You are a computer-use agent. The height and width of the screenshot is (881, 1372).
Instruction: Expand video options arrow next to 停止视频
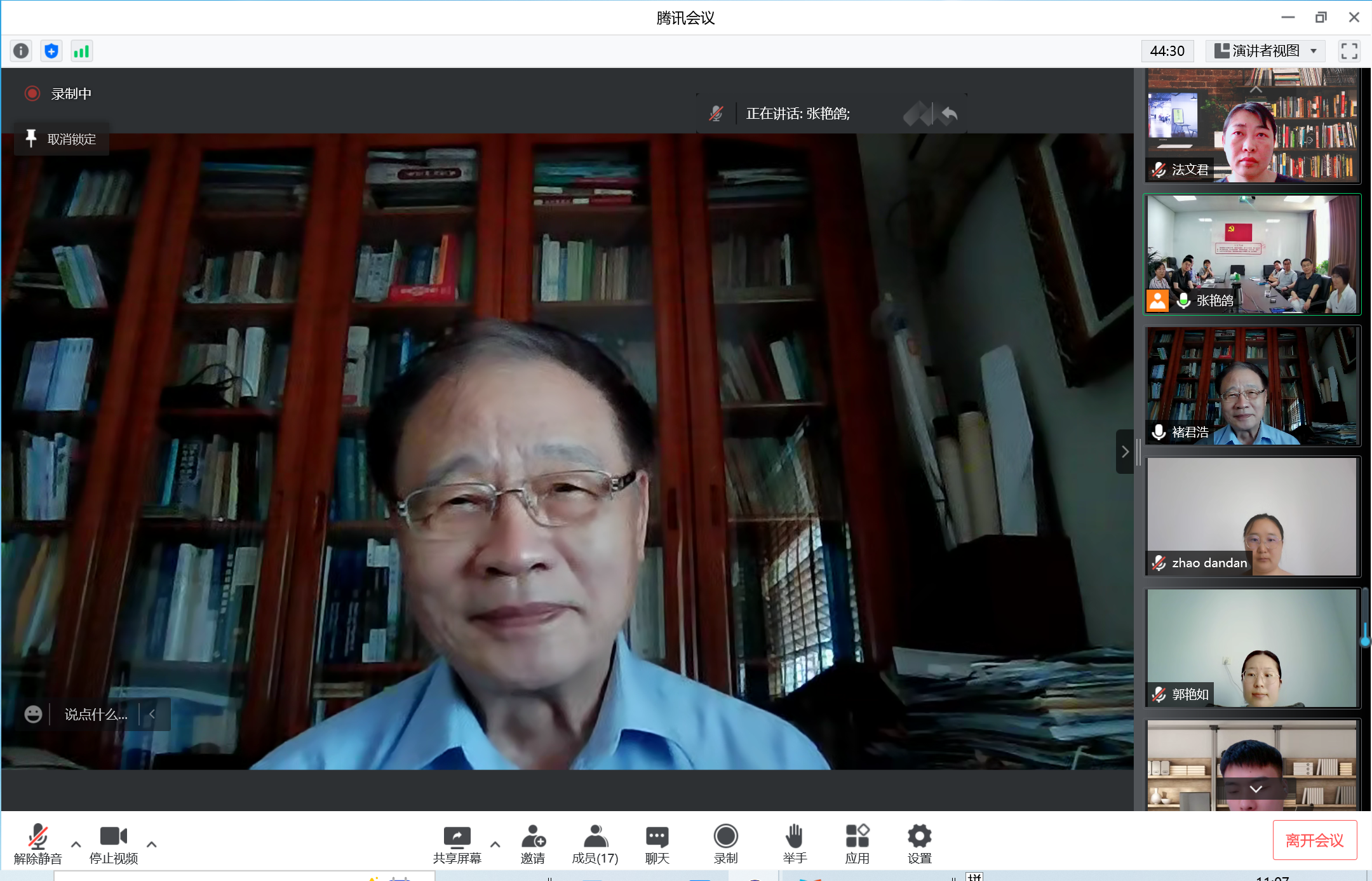(x=151, y=844)
